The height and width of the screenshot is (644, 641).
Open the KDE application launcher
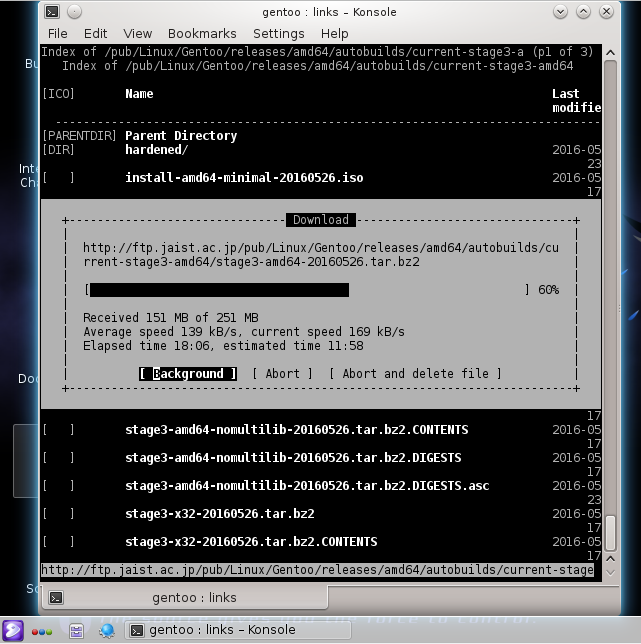(x=13, y=630)
